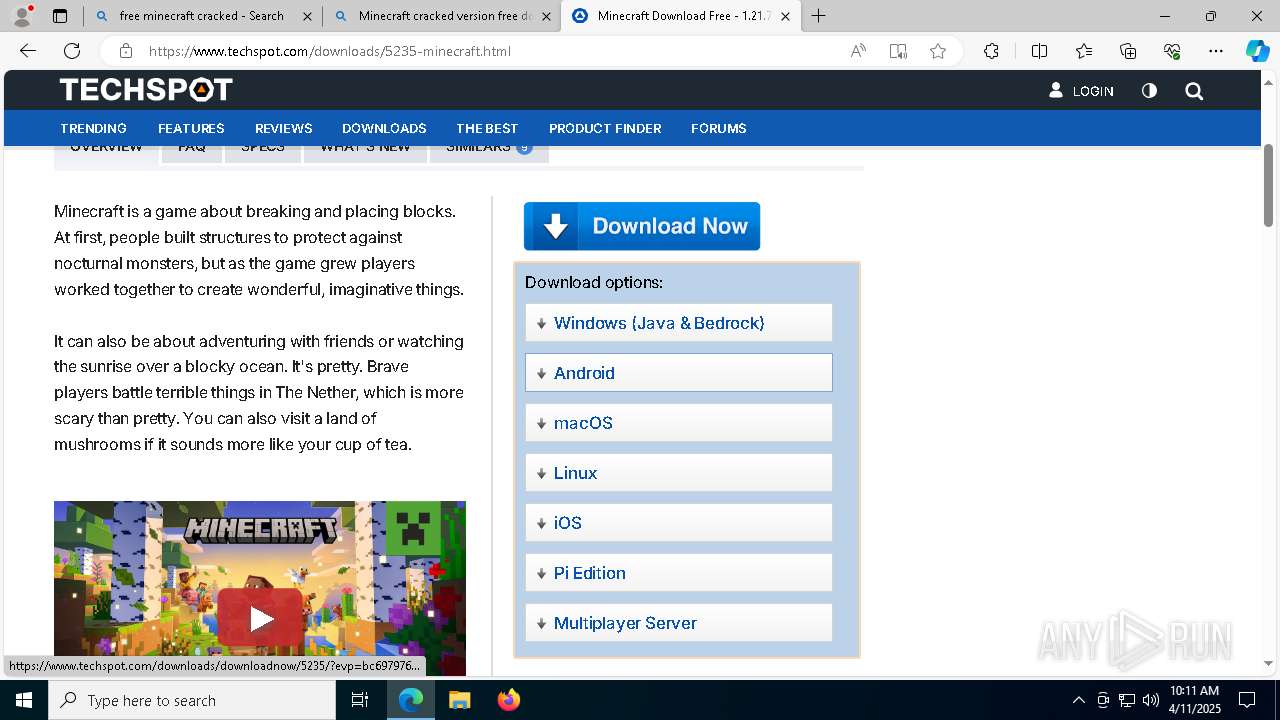This screenshot has height=720, width=1280.
Task: Open the site information lock icon
Action: (125, 51)
